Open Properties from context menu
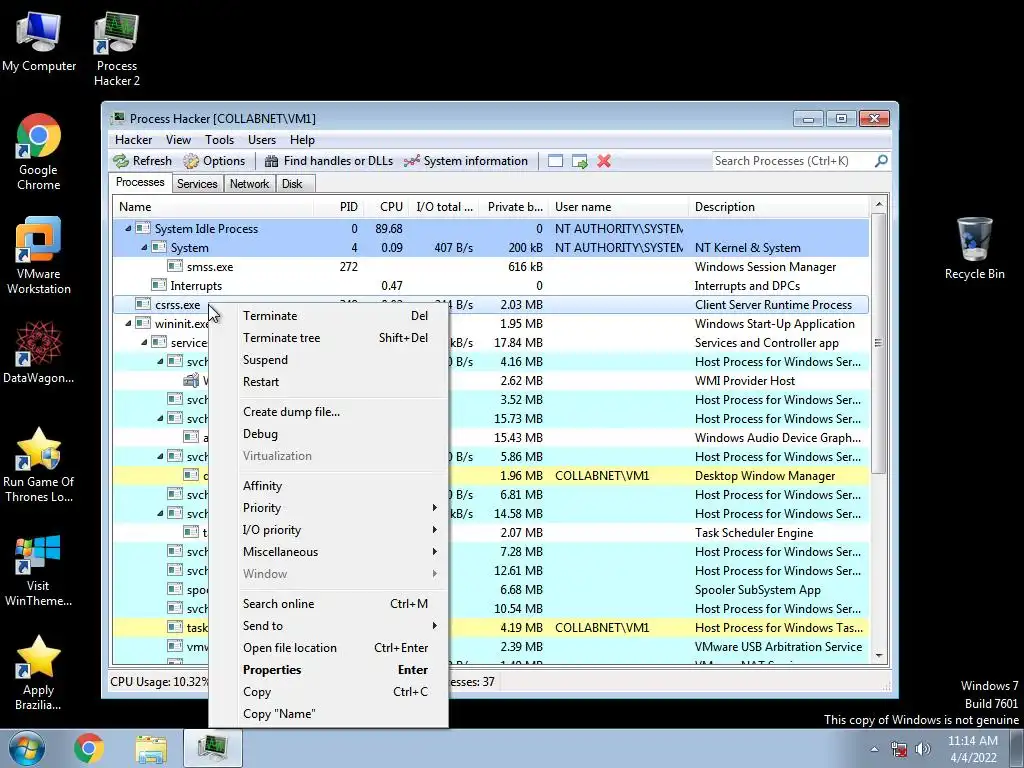This screenshot has width=1024, height=768. pyautogui.click(x=338, y=670)
